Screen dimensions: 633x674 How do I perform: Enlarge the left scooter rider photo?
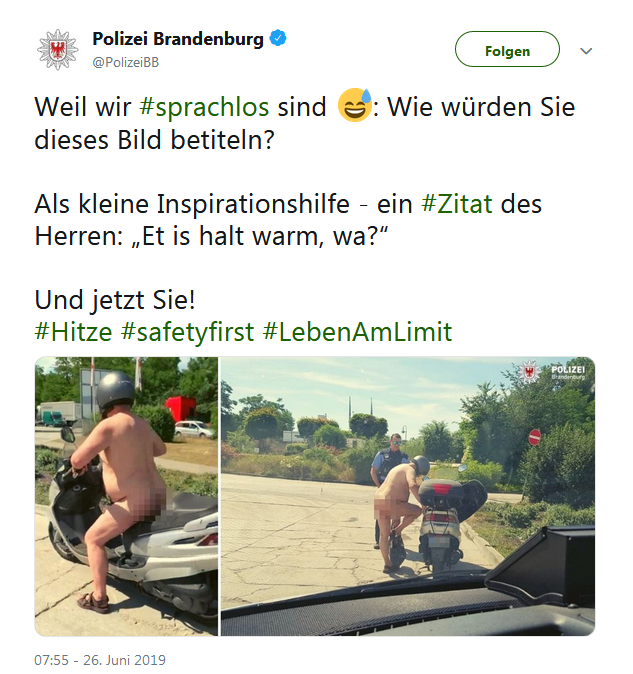click(x=126, y=496)
